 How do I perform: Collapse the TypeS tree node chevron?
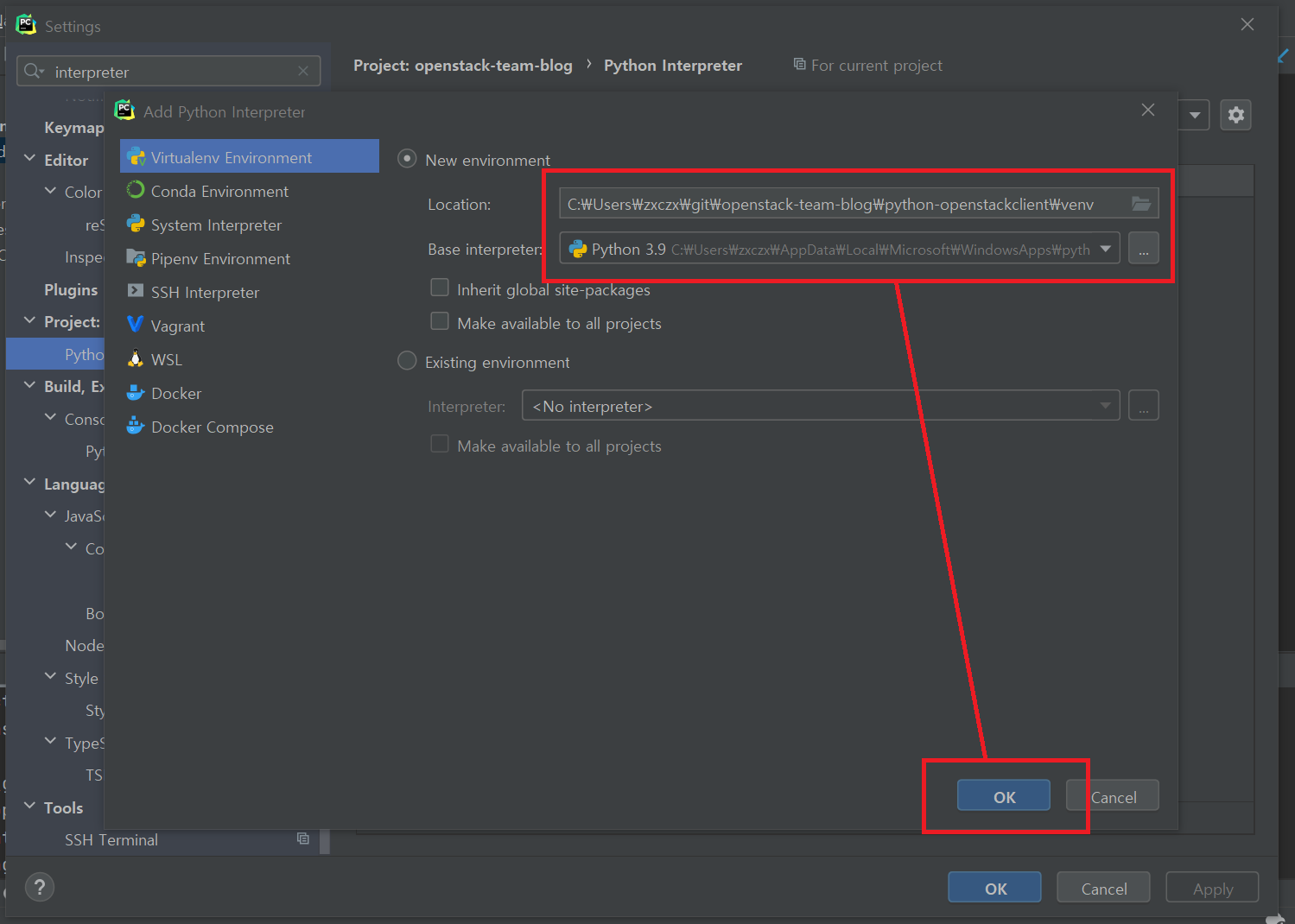51,742
